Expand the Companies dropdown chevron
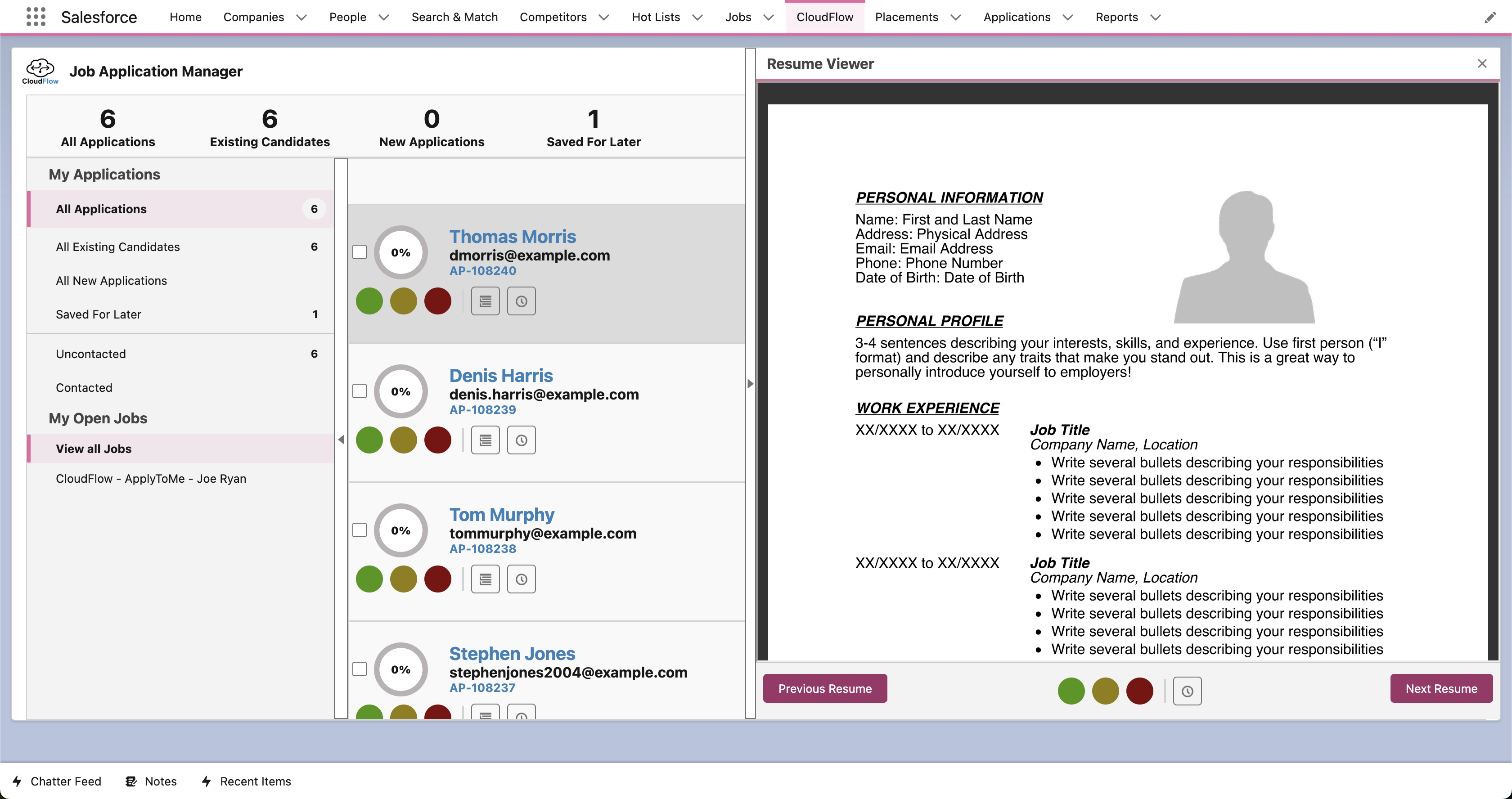 (301, 18)
